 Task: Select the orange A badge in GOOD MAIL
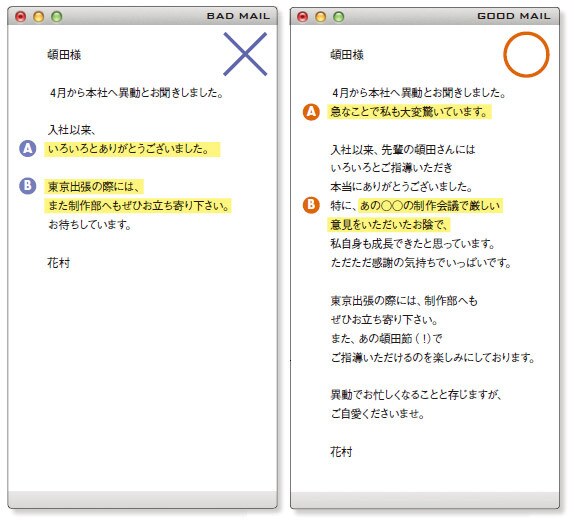tap(311, 111)
